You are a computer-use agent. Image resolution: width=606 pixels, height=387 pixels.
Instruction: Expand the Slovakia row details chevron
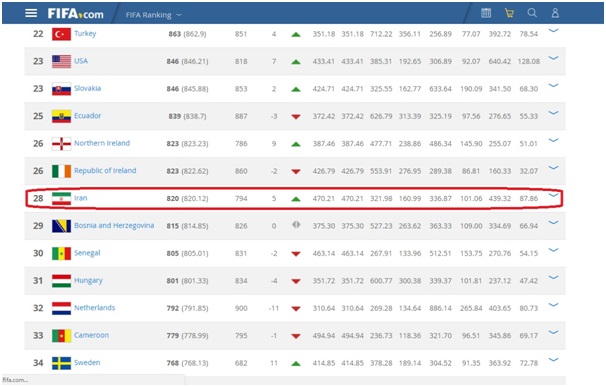[x=554, y=85]
